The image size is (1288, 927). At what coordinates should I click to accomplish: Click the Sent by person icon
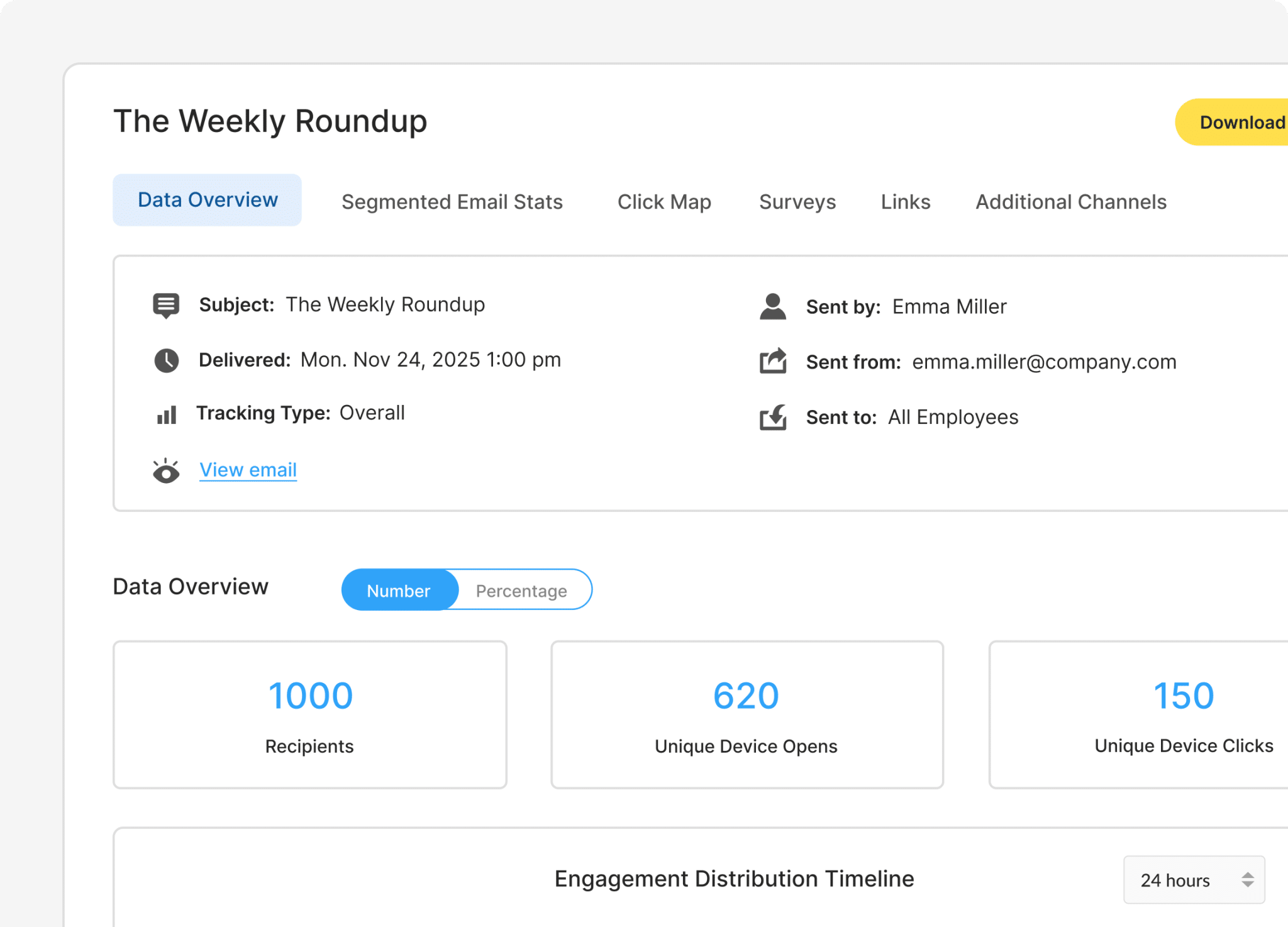(x=772, y=307)
